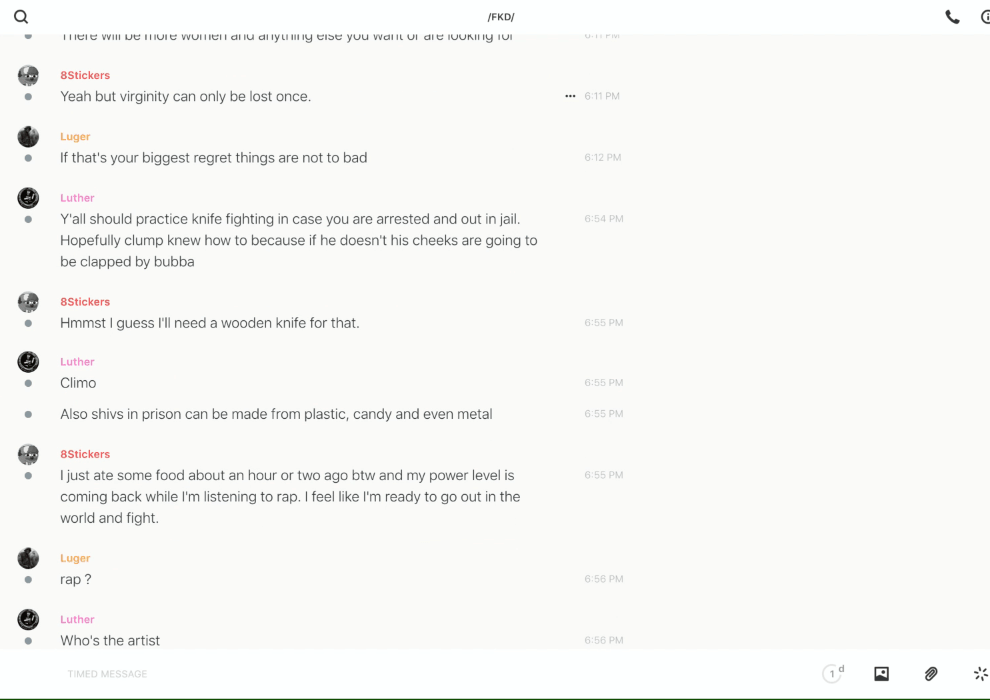This screenshot has width=990, height=700.
Task: Attach a file with paperclip
Action: click(x=931, y=674)
